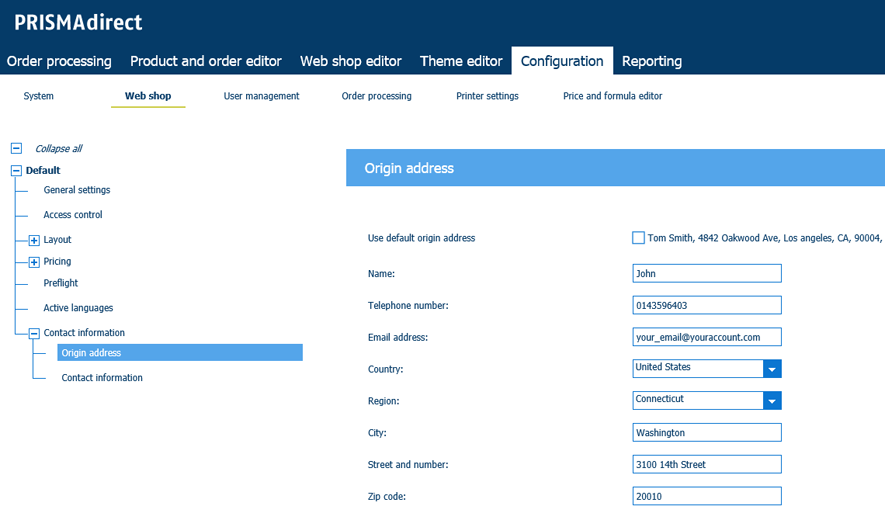Click the PRISMAdirect logo title
The width and height of the screenshot is (885, 527).
pos(78,23)
